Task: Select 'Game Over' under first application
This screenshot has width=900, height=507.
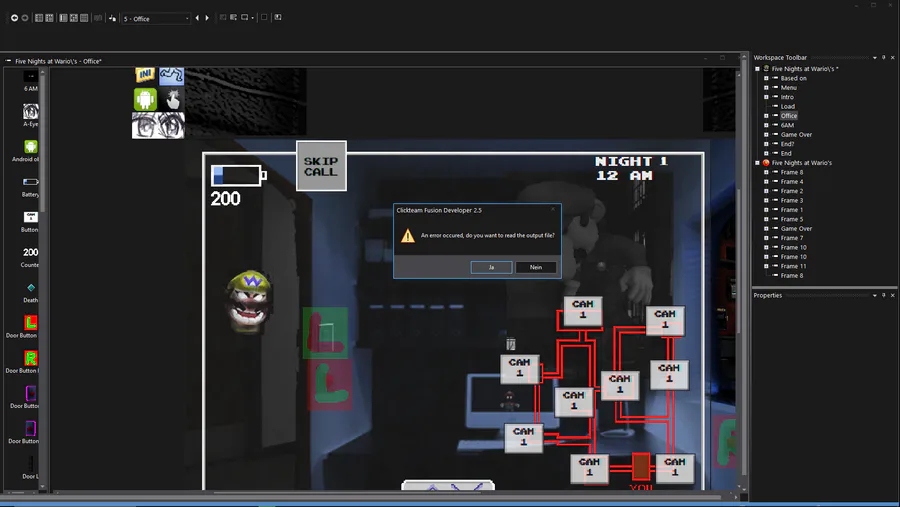Action: [x=796, y=134]
